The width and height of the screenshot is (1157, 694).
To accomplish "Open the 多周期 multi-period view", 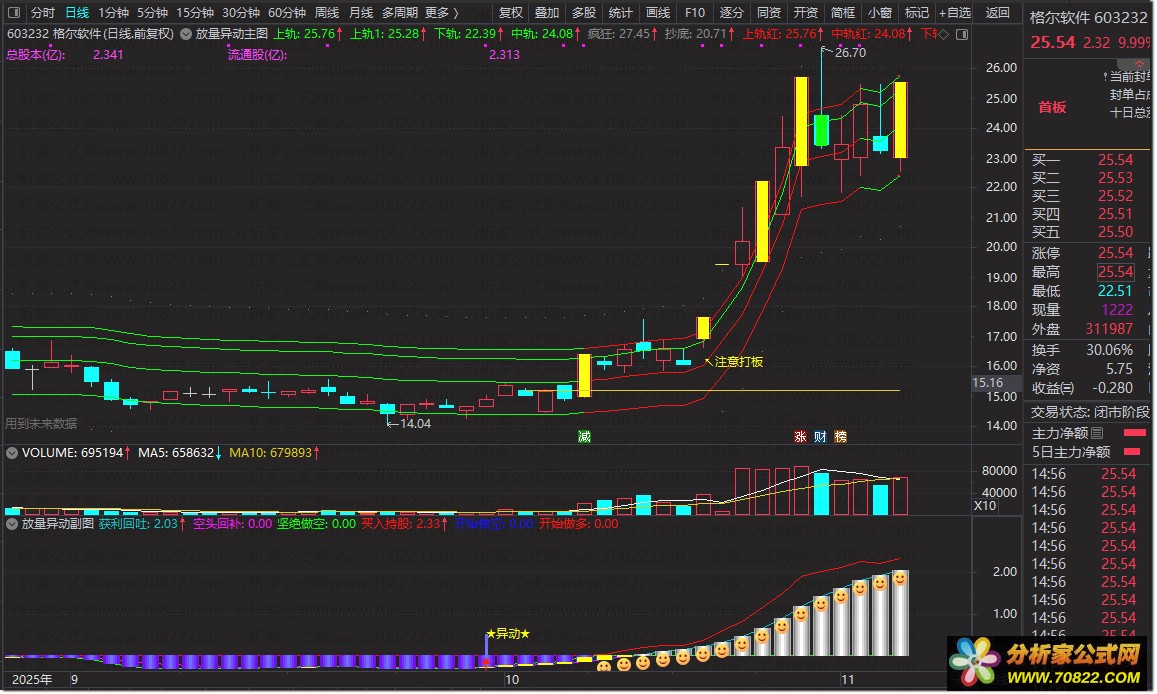I will click(400, 13).
